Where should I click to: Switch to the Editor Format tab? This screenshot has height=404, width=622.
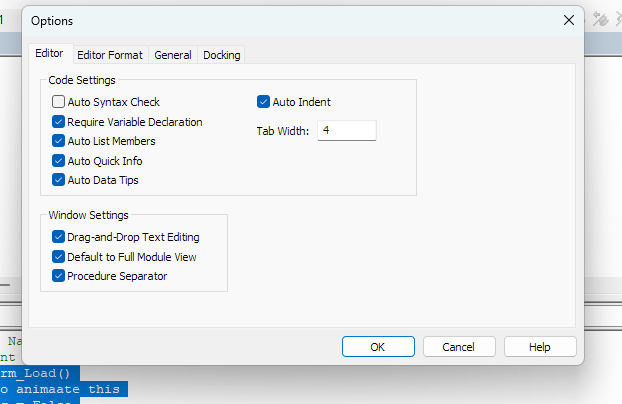pos(110,55)
